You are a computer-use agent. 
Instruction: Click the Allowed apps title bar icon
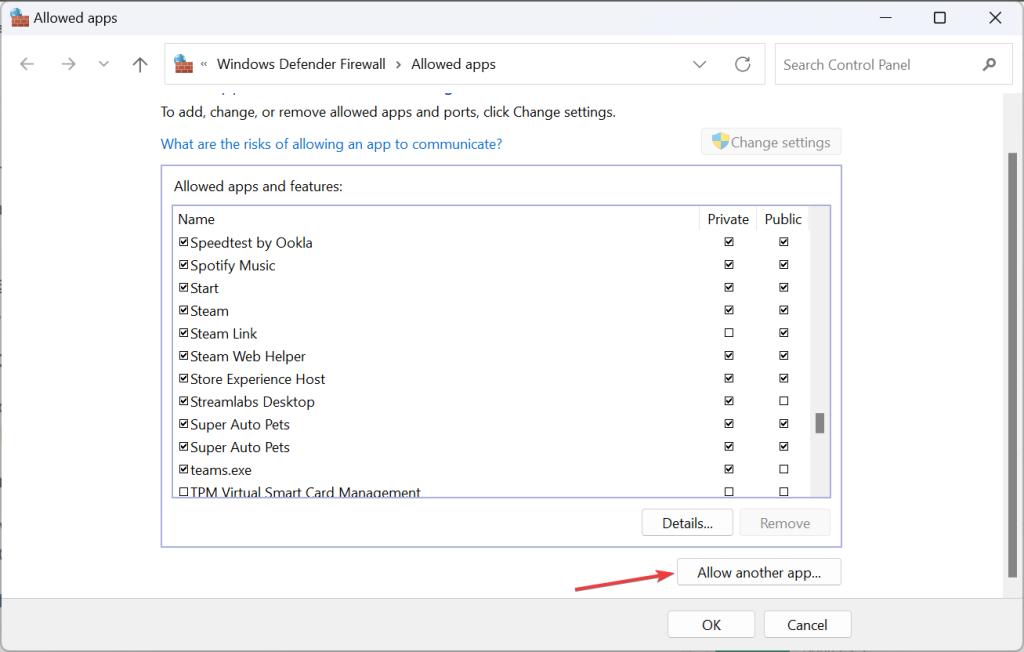[20, 18]
